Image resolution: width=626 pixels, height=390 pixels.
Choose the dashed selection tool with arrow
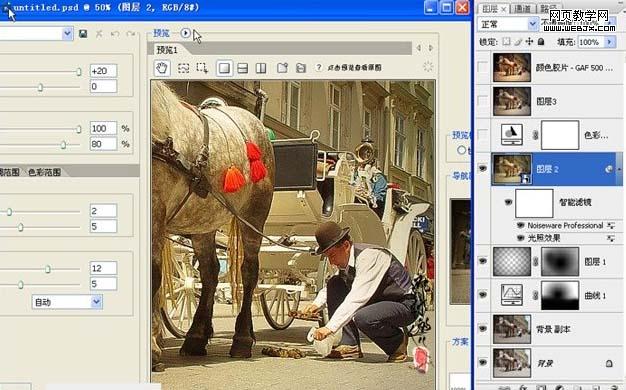pyautogui.click(x=202, y=68)
